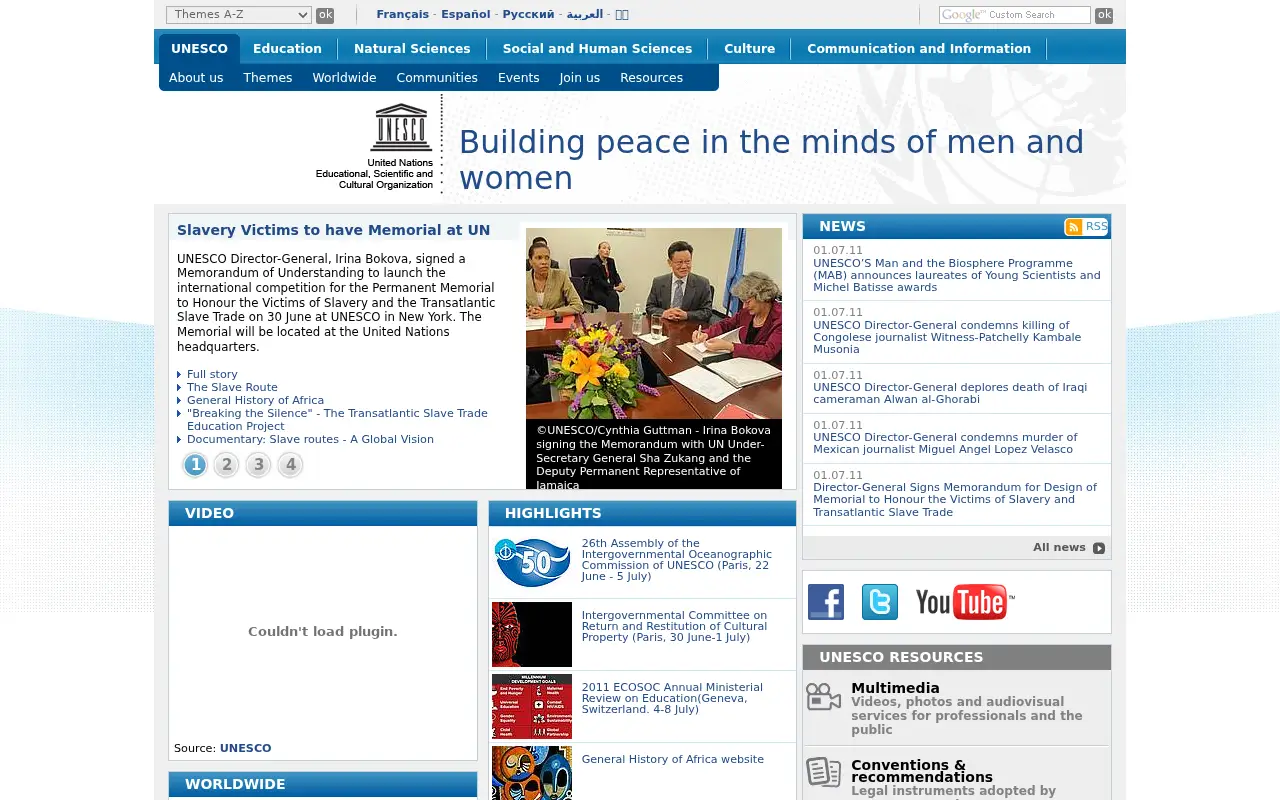1280x800 pixels.
Task: Select the About us submenu item
Action: pyautogui.click(x=196, y=78)
